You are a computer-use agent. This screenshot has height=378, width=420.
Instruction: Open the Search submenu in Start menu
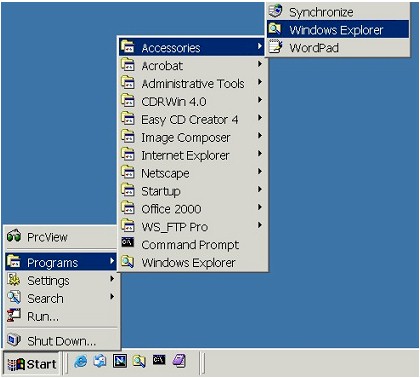(x=60, y=298)
